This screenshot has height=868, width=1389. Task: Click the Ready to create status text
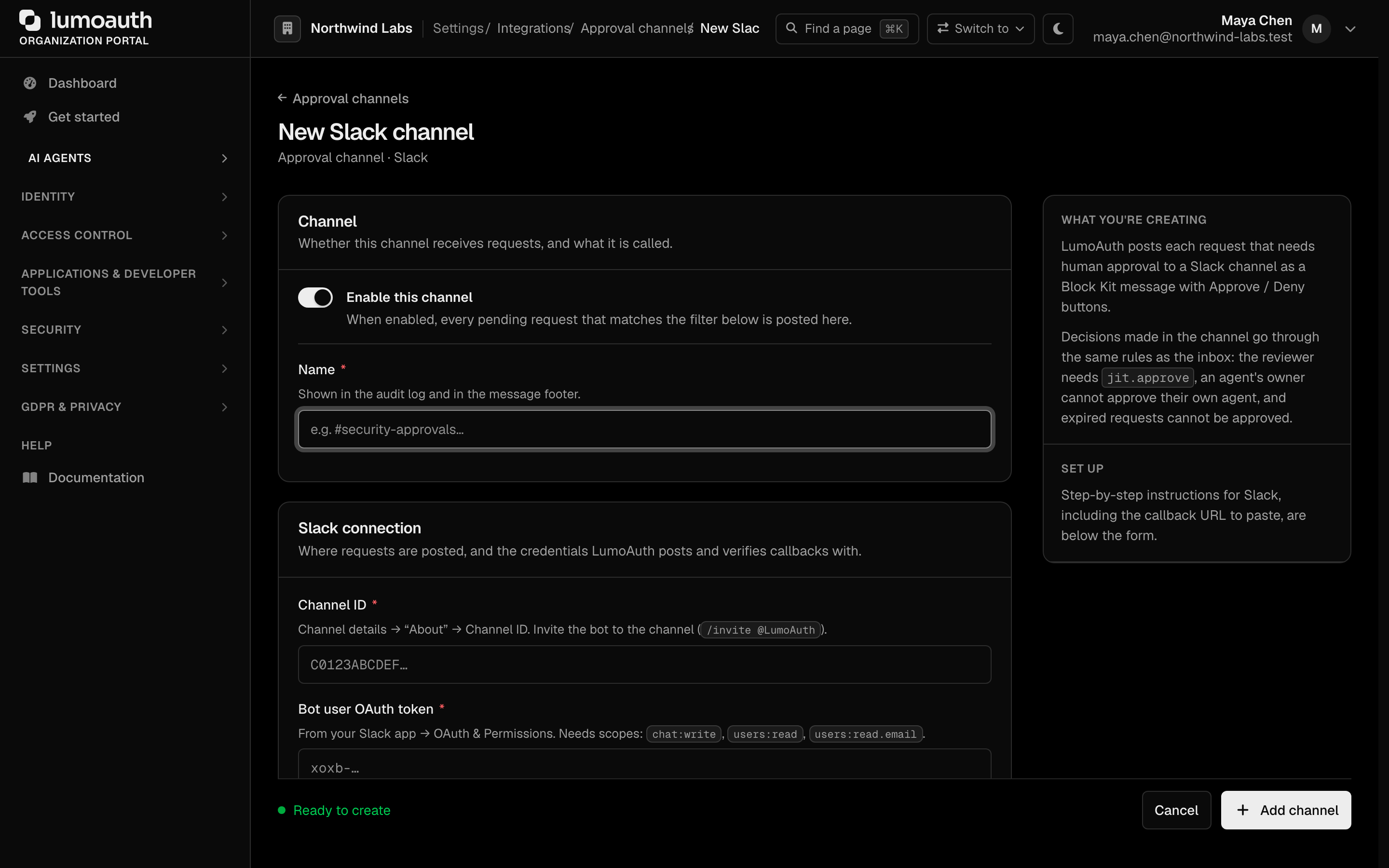tap(341, 810)
